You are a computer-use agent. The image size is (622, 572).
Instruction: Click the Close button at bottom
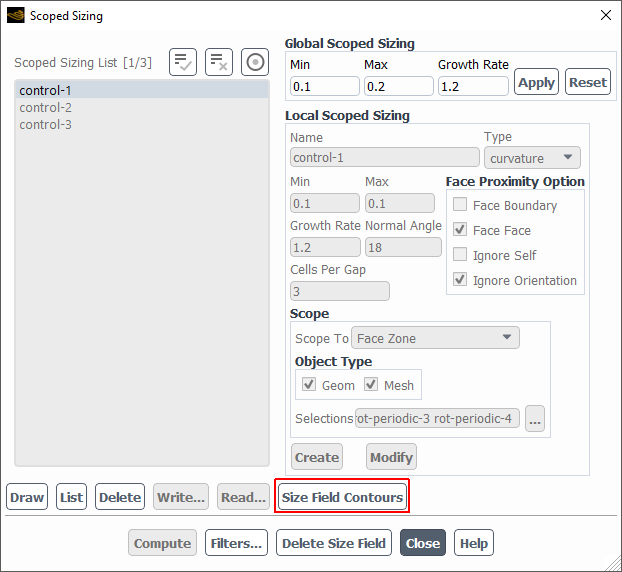click(x=423, y=543)
